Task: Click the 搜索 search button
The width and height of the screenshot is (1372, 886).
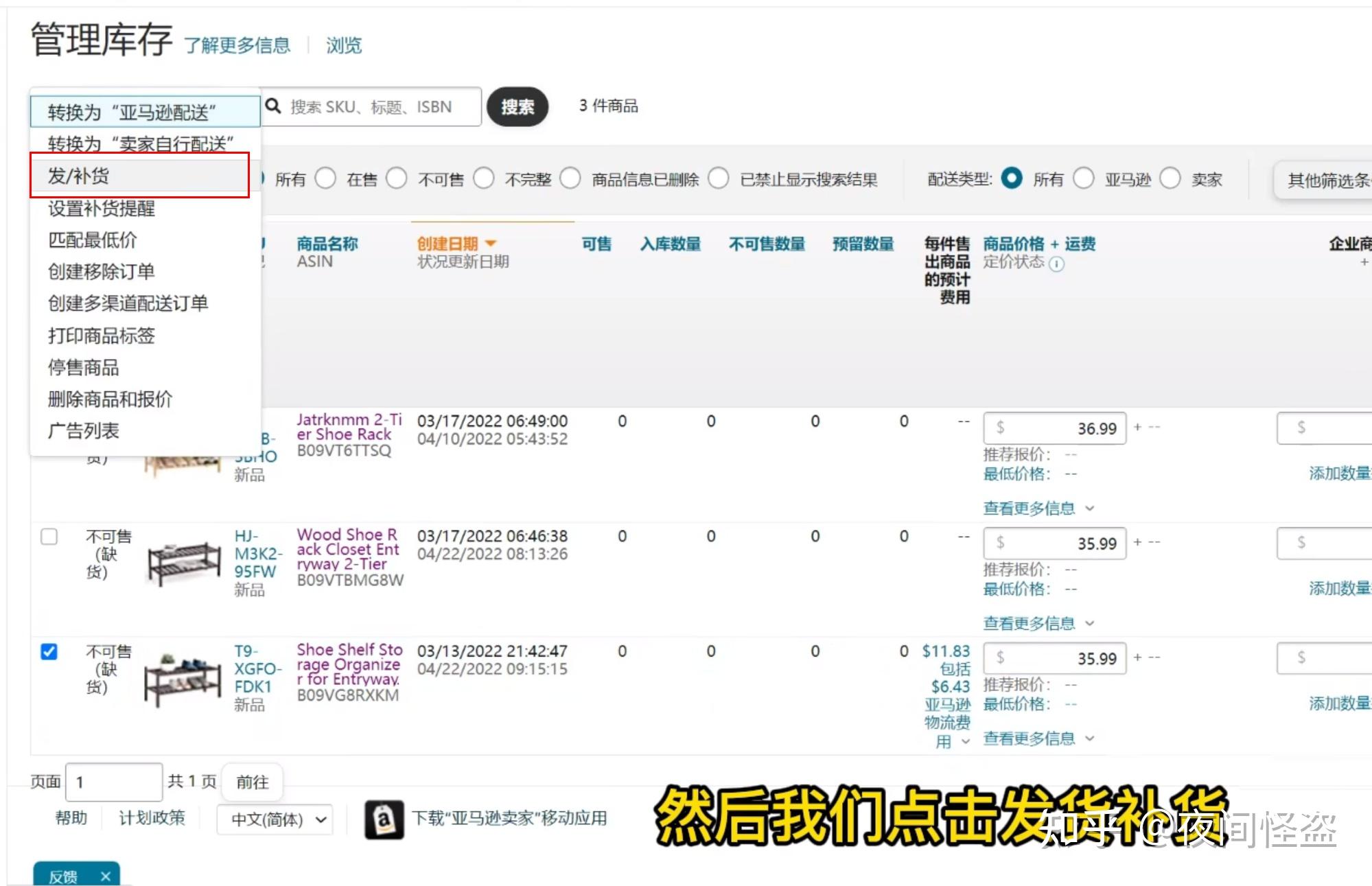Action: [x=518, y=106]
